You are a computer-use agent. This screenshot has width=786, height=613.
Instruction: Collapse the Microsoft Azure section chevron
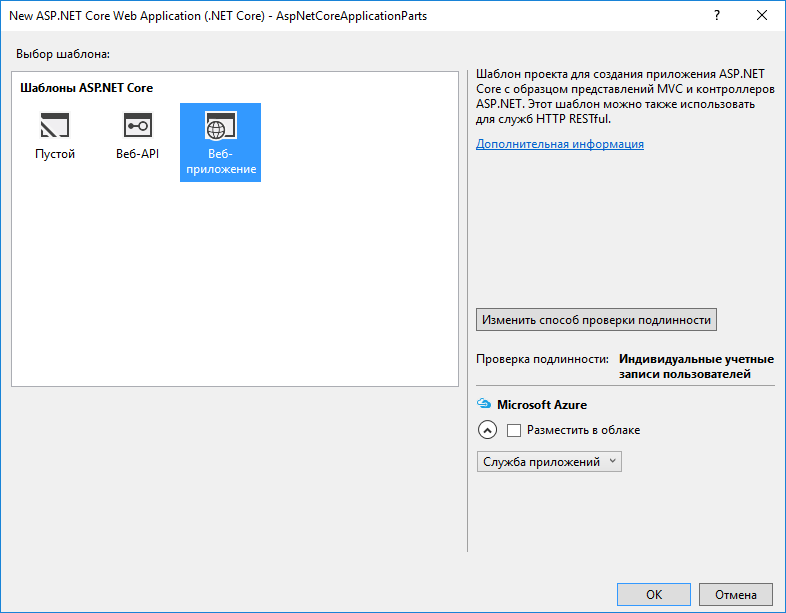(487, 430)
